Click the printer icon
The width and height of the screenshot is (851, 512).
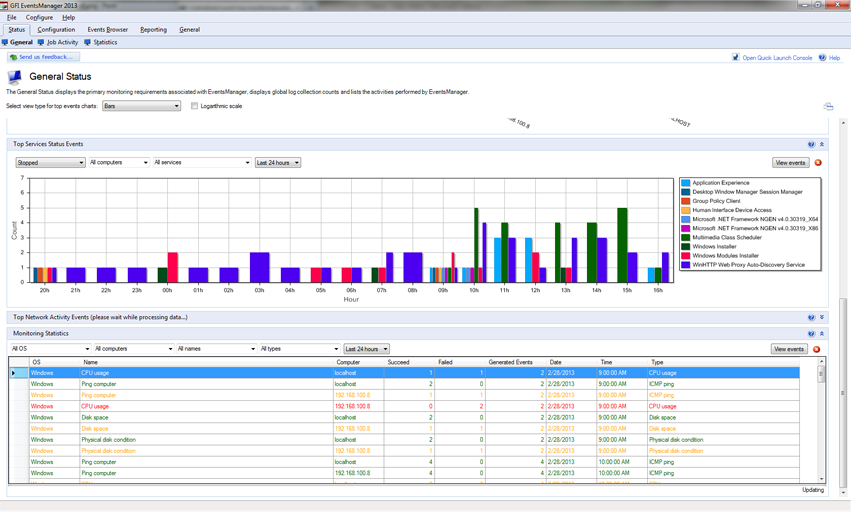coord(828,106)
